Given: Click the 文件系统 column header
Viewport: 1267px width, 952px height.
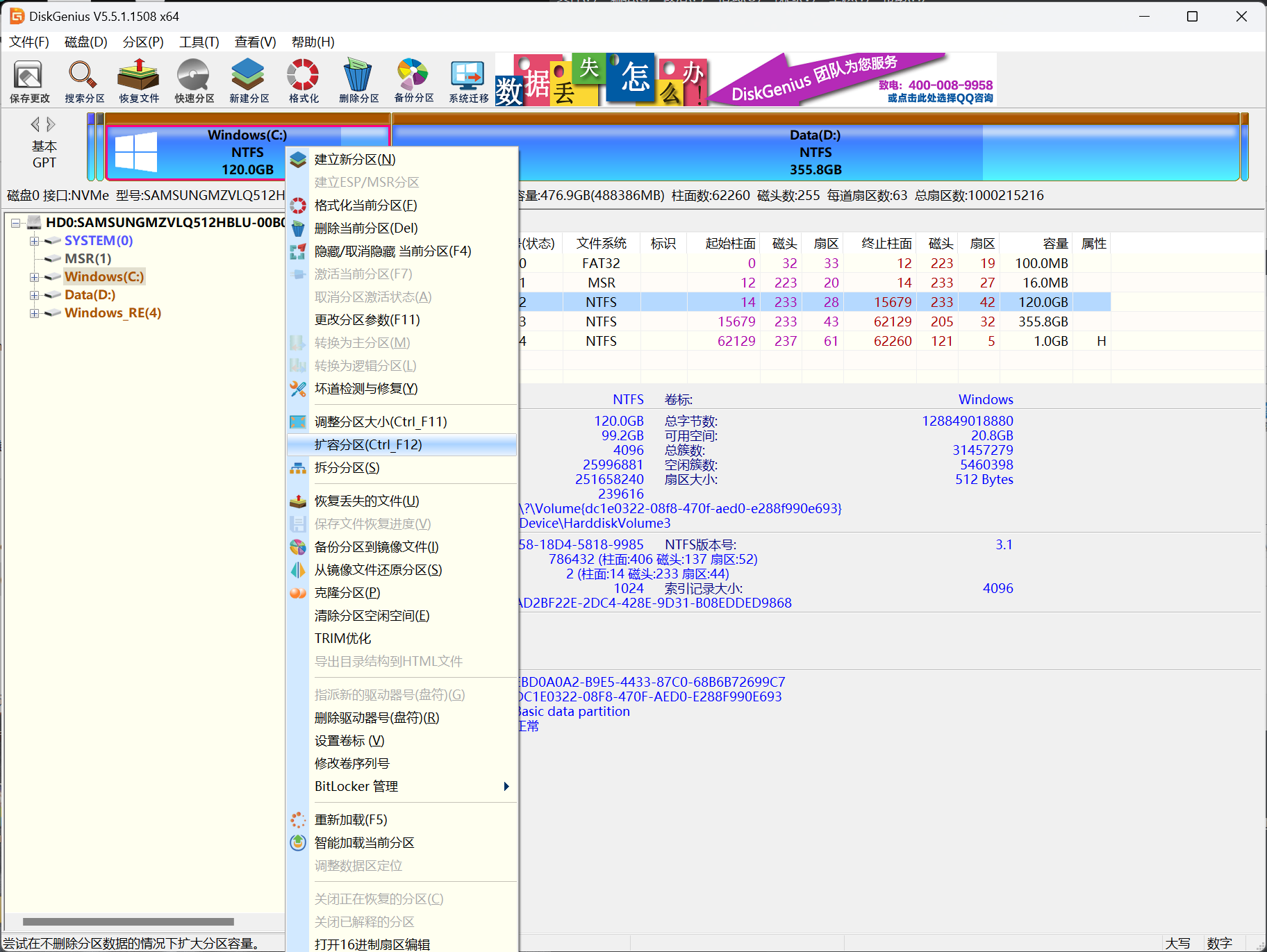Looking at the screenshot, I should click(x=602, y=244).
